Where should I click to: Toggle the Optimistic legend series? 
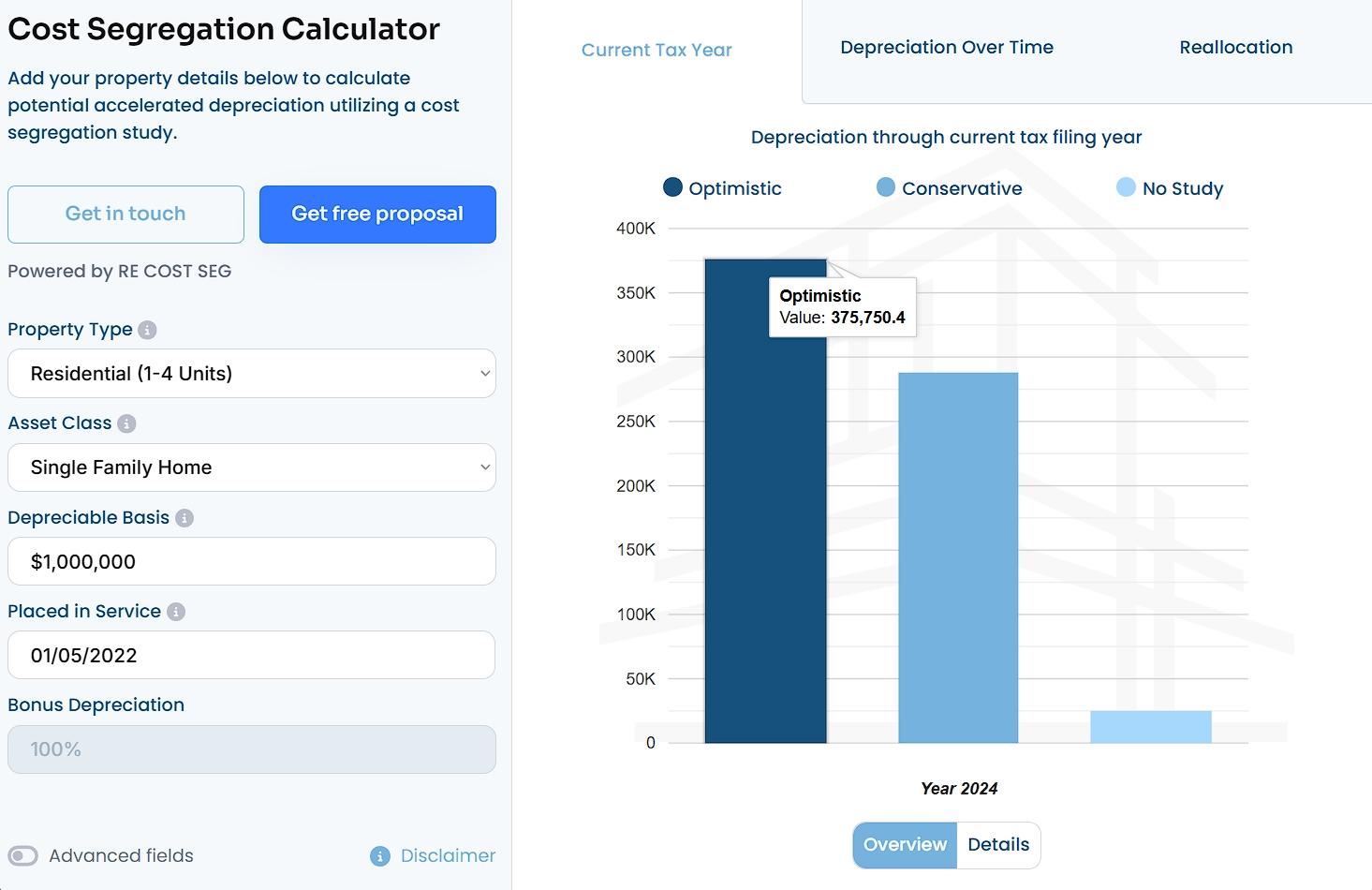pyautogui.click(x=722, y=188)
